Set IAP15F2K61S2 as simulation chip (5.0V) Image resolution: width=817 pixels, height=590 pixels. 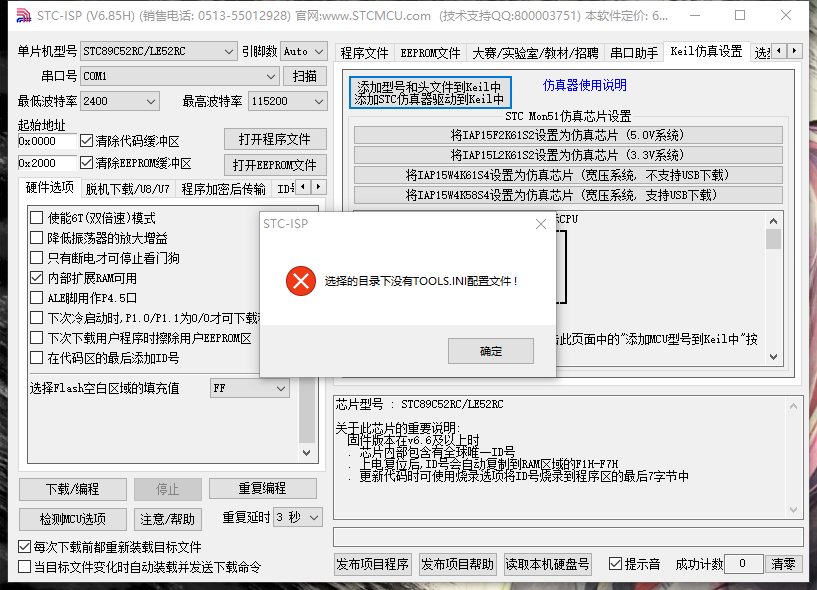click(568, 136)
